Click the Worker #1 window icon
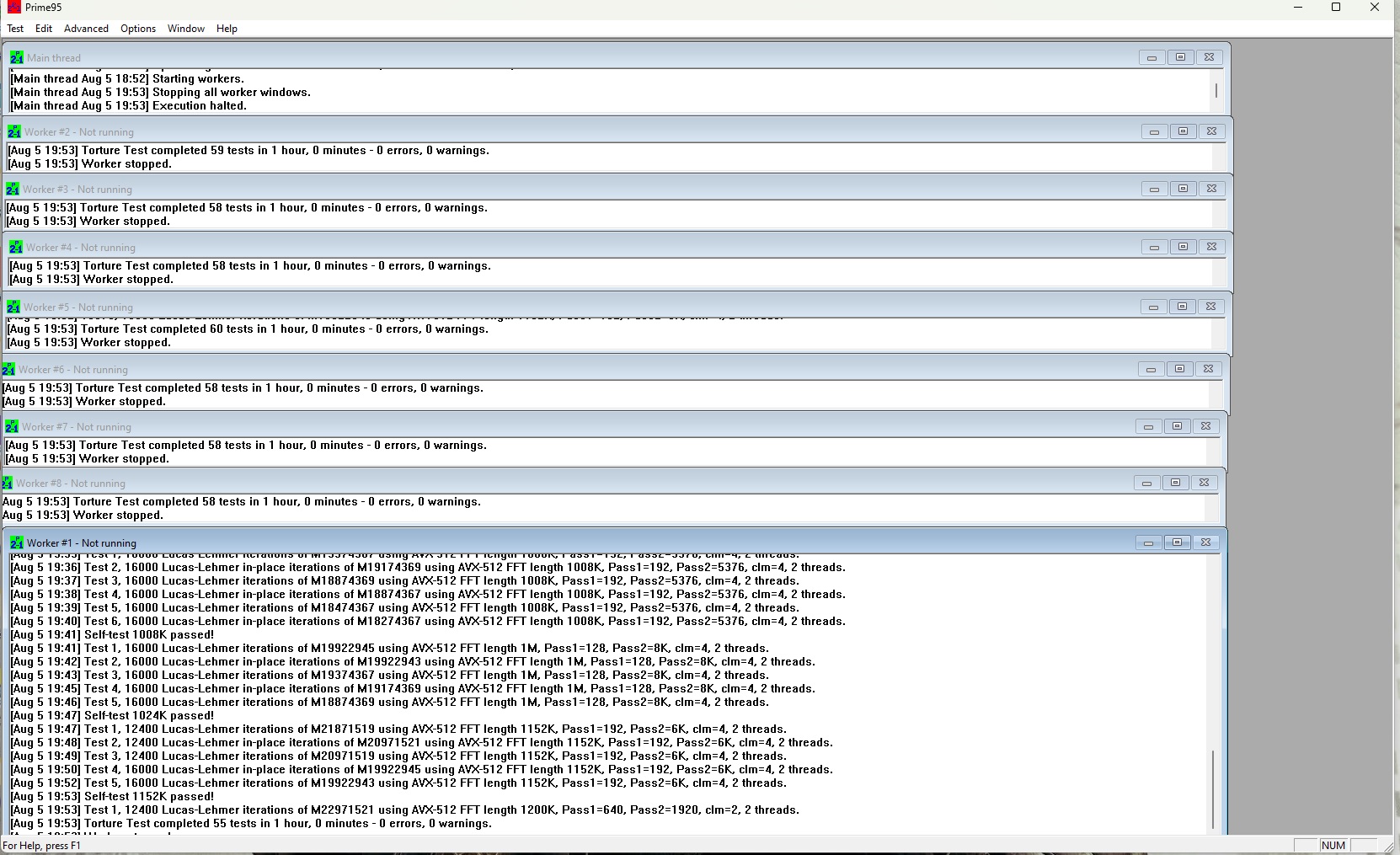 pyautogui.click(x=17, y=543)
